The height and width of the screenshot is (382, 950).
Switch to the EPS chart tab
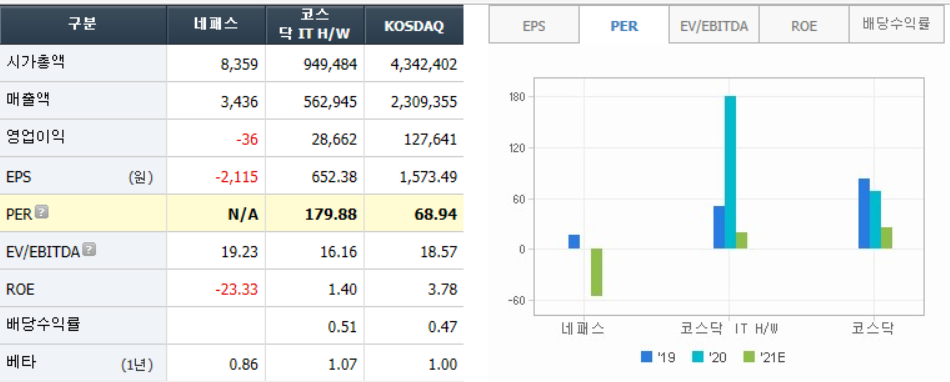coord(534,26)
